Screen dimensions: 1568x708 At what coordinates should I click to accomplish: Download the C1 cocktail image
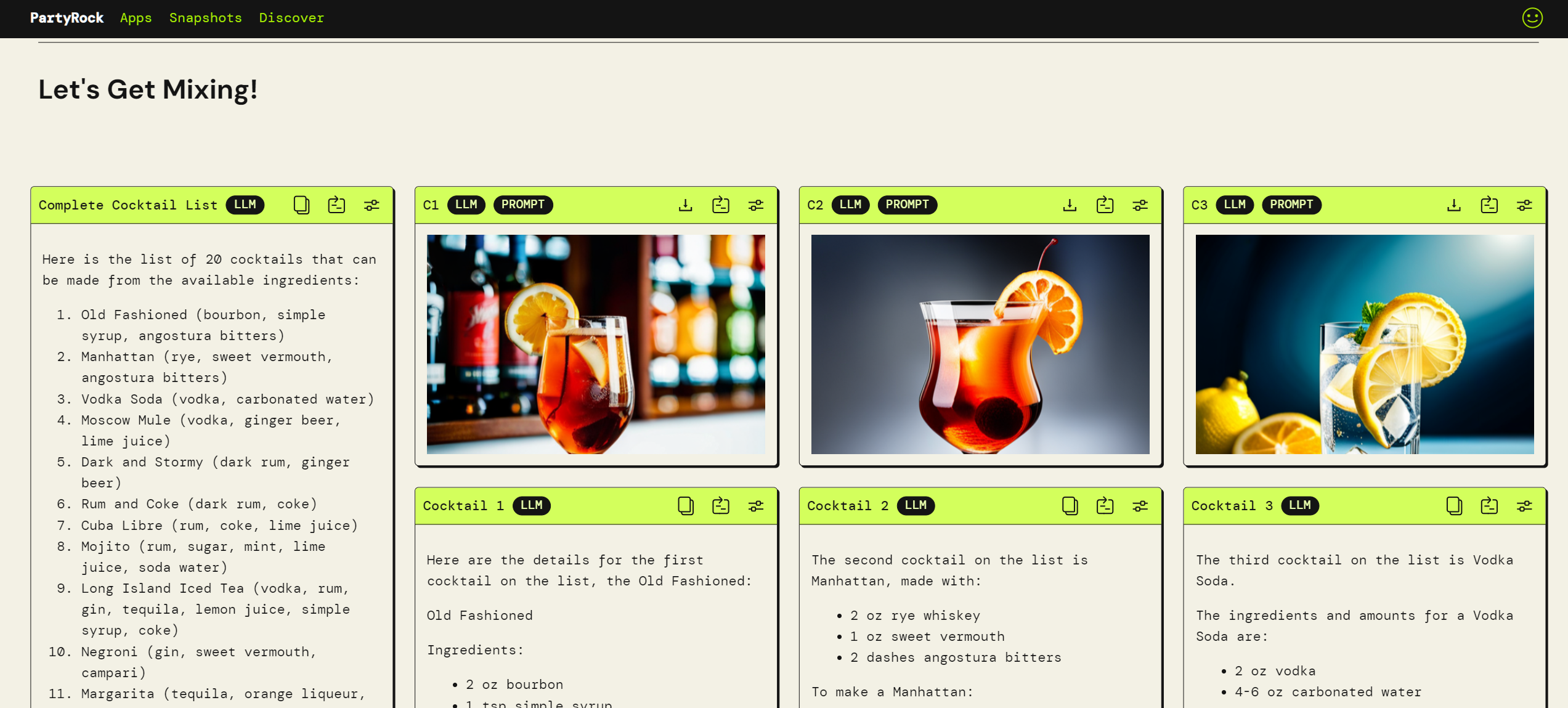click(685, 205)
